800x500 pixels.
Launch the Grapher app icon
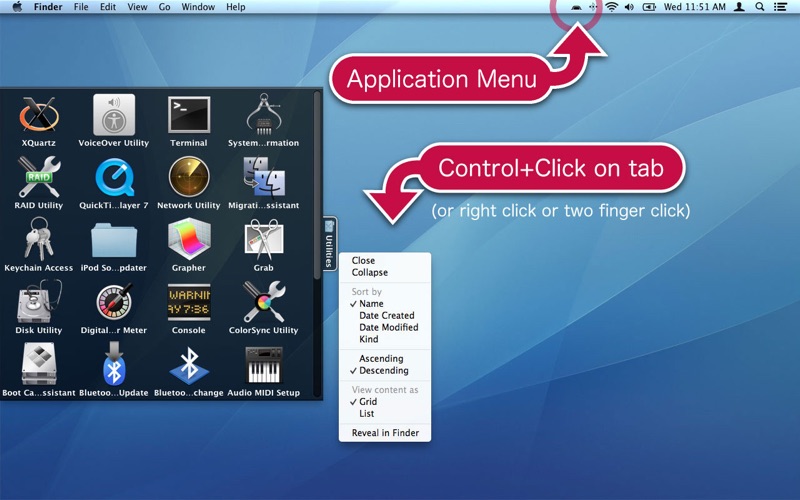(x=189, y=239)
